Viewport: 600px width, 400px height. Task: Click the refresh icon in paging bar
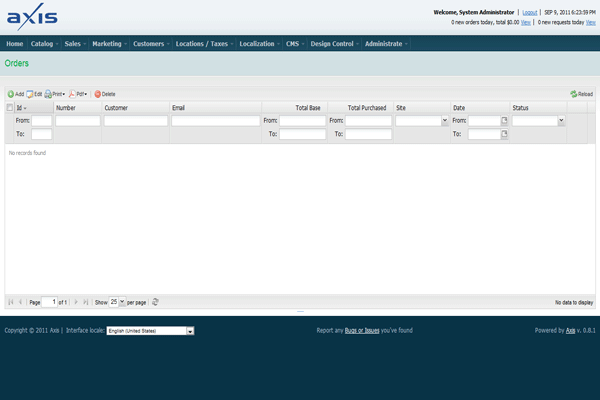[155, 302]
